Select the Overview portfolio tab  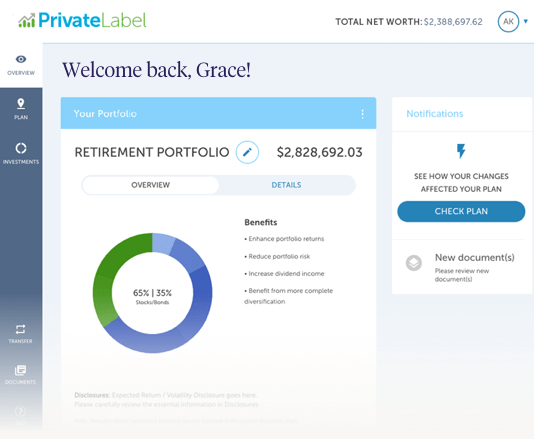coord(151,185)
